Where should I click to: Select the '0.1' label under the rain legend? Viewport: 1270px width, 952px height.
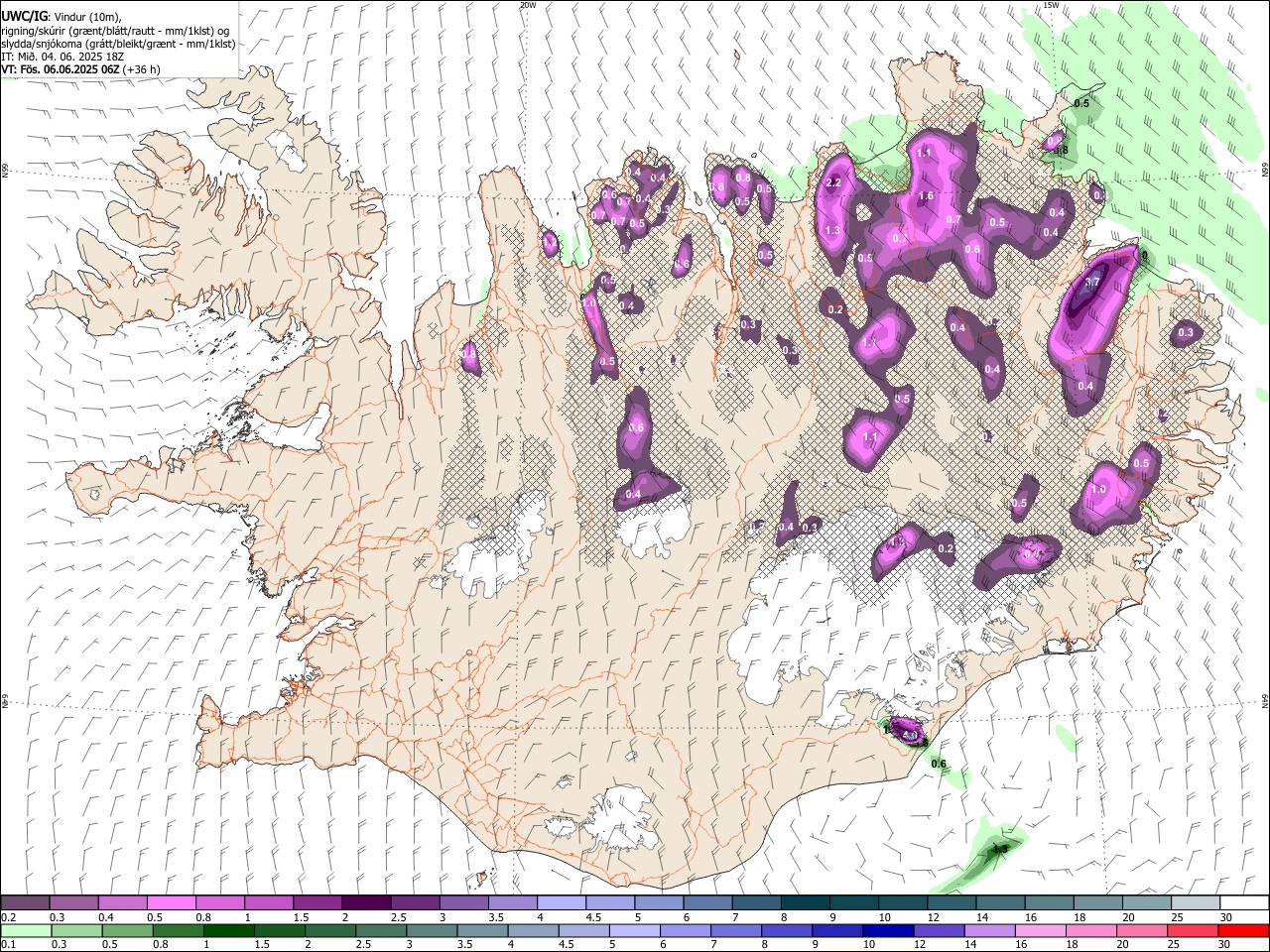pos(9,945)
